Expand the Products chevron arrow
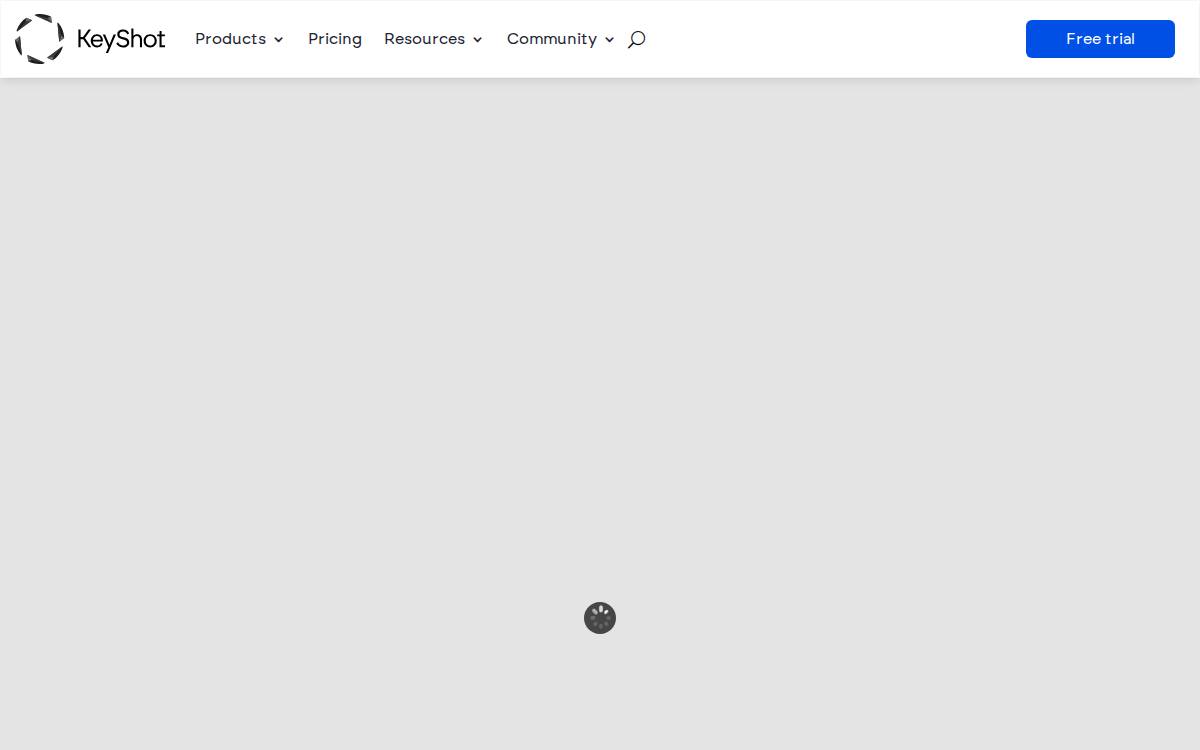Viewport: 1200px width, 750px height. click(278, 40)
